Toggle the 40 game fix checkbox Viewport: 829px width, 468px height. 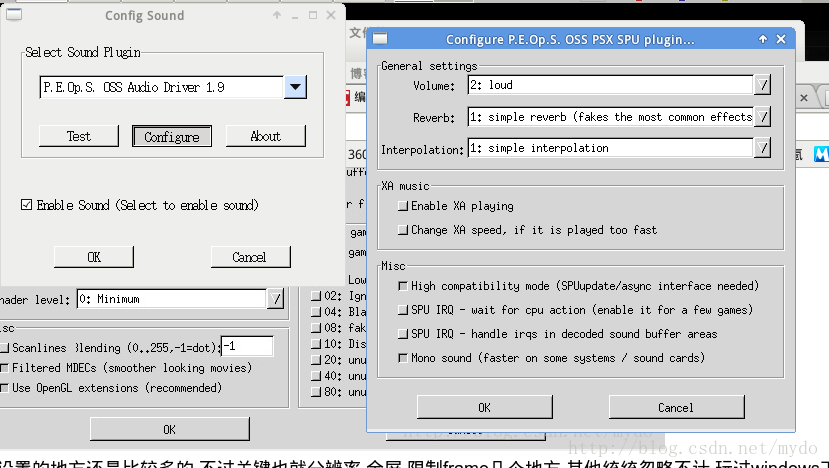tap(316, 376)
